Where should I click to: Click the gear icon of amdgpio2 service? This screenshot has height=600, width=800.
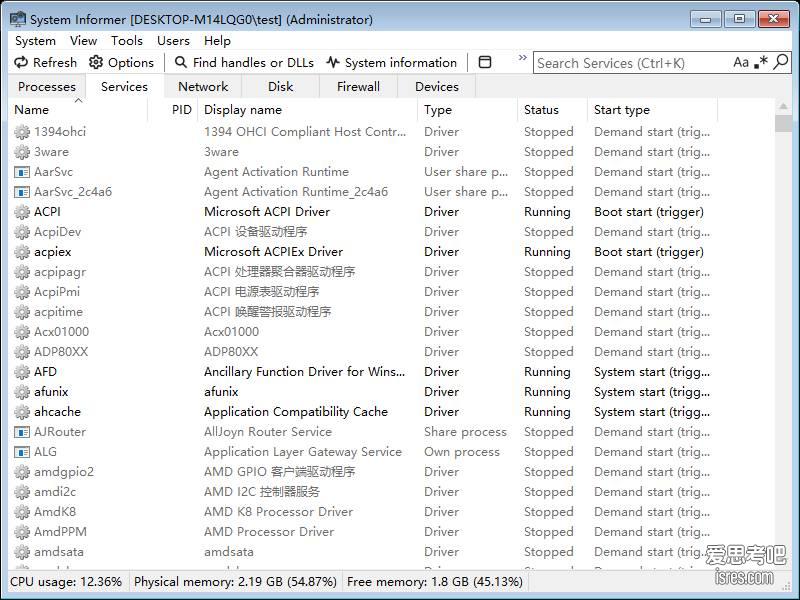(x=21, y=472)
